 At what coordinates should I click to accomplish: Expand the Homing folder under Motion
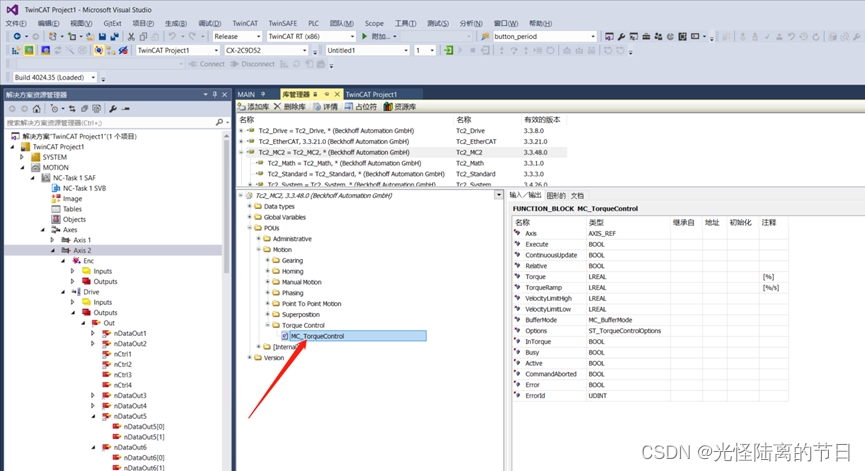[x=268, y=271]
